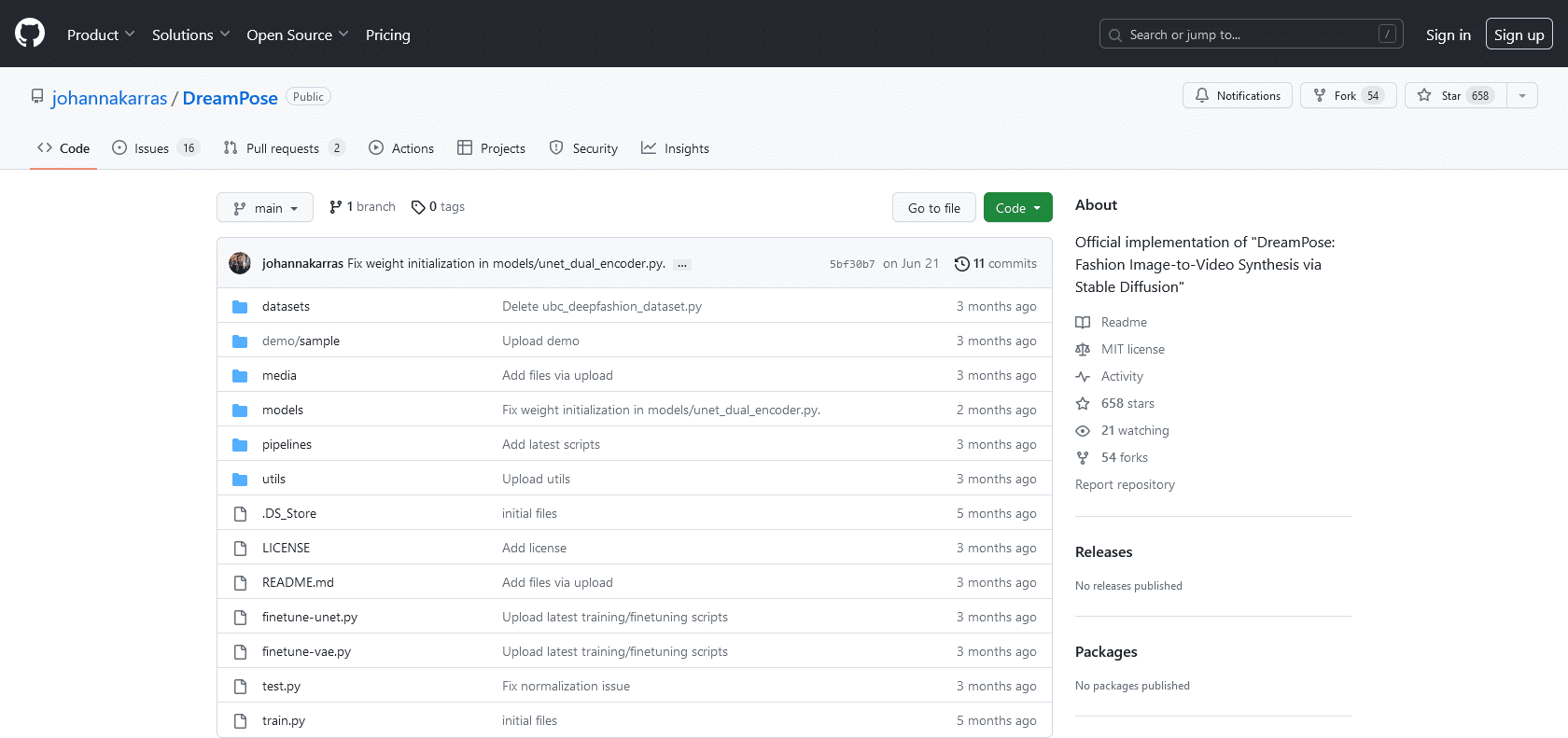View the 0 tags link
Image resolution: width=1568 pixels, height=738 pixels.
click(438, 207)
